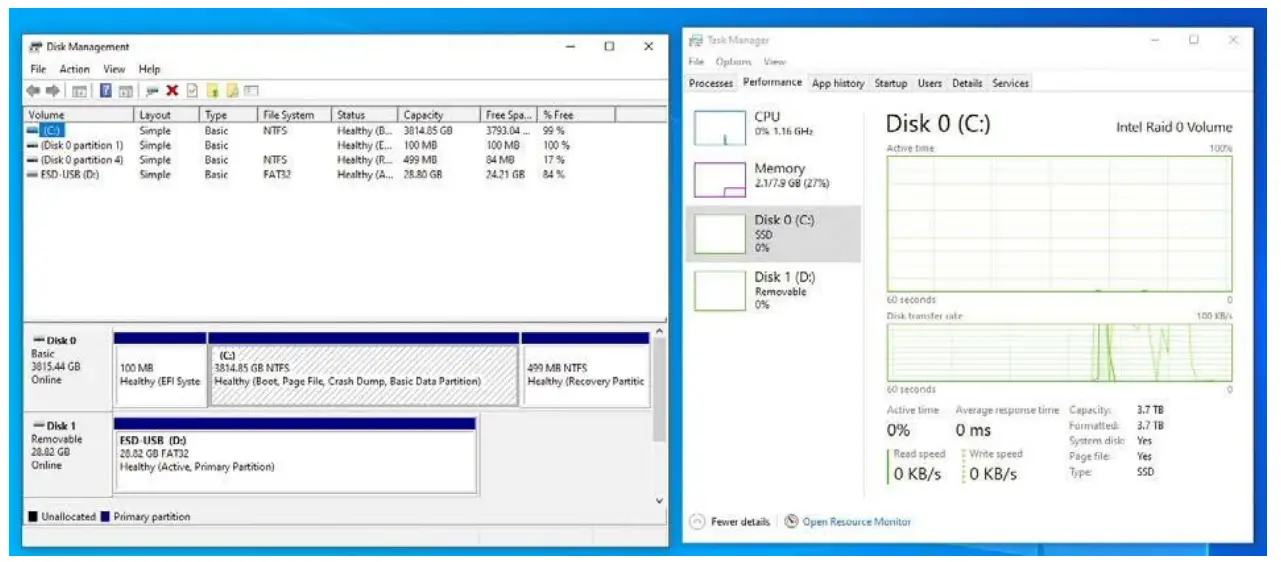Sort by the Capacity column header
Screen dimensions: 1281x562
(439, 115)
